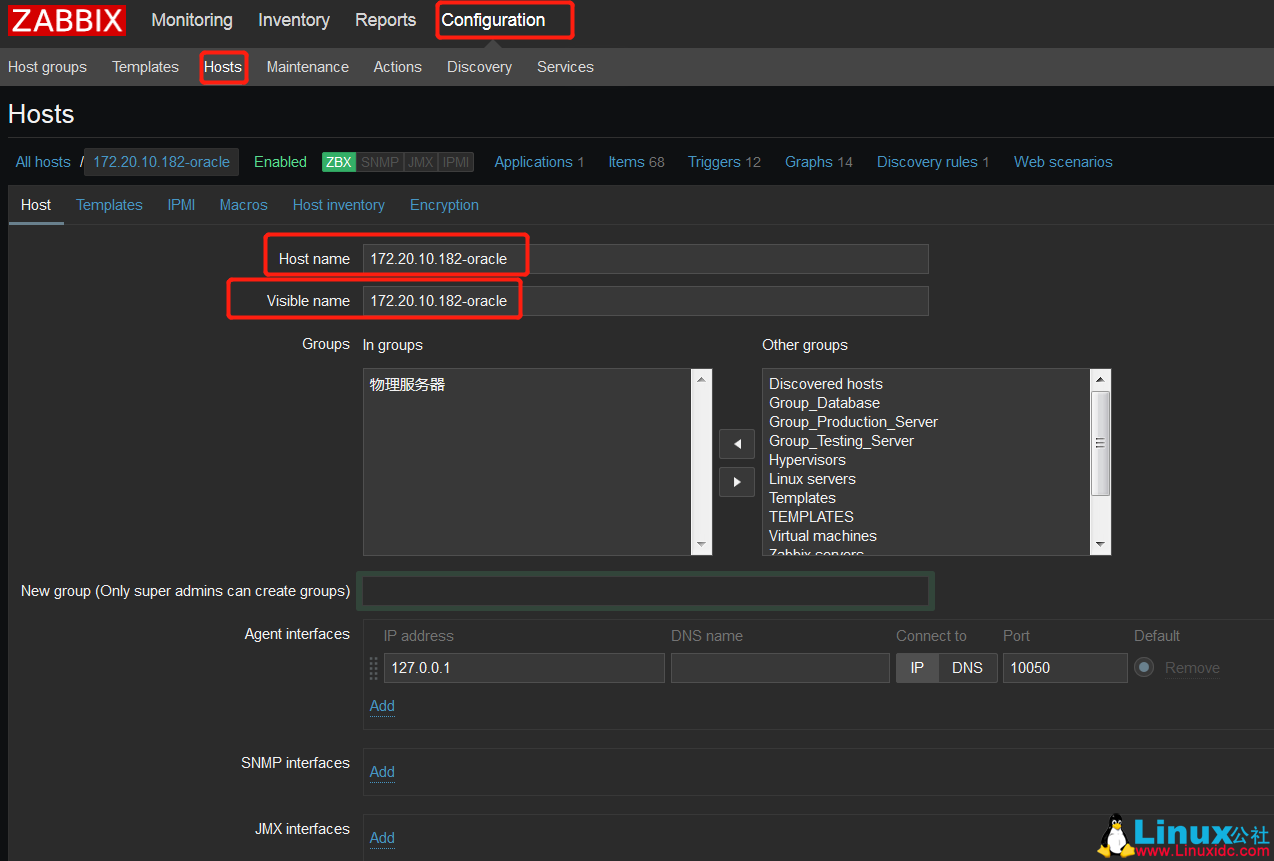The height and width of the screenshot is (861, 1274).
Task: Click the IPMI availability indicator
Action: coord(456,161)
